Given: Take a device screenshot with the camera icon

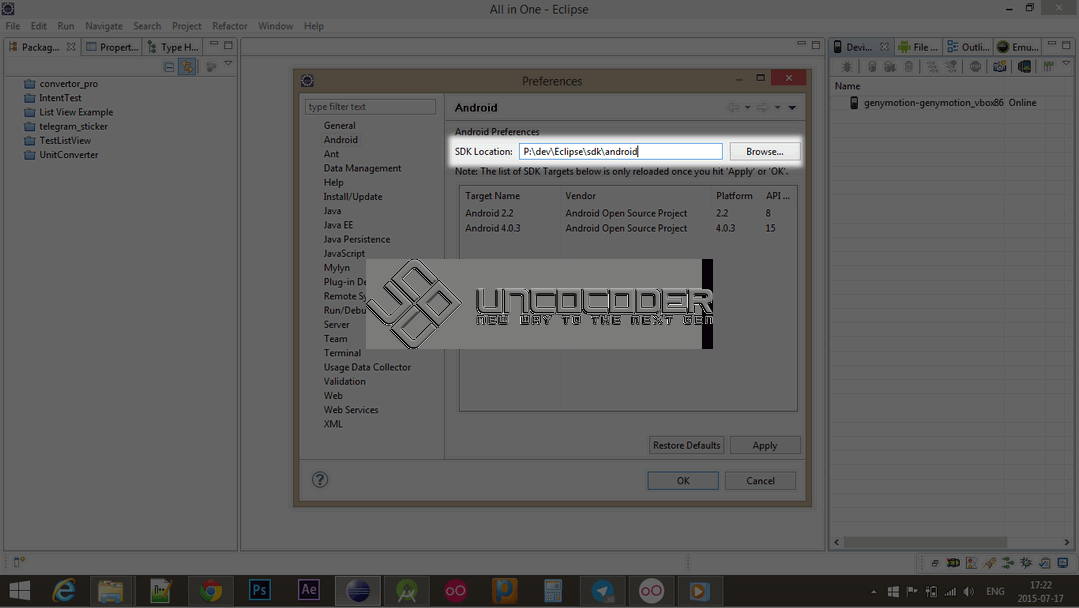Looking at the screenshot, I should click(1000, 67).
